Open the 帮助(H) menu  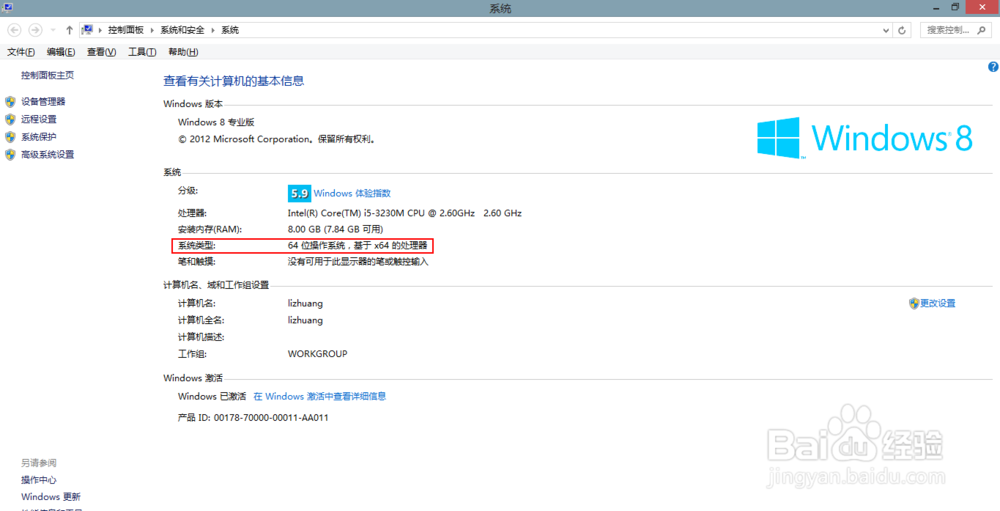click(x=183, y=52)
